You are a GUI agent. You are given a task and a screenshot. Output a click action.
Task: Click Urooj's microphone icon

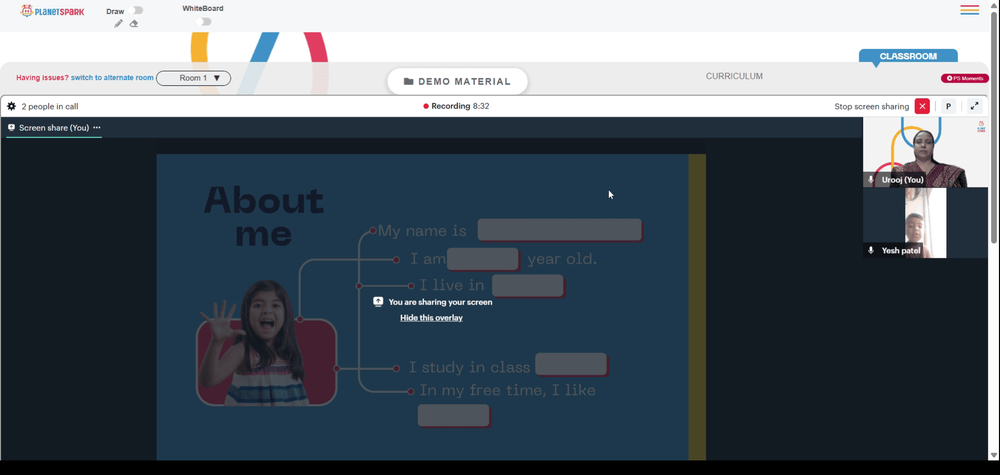(871, 180)
